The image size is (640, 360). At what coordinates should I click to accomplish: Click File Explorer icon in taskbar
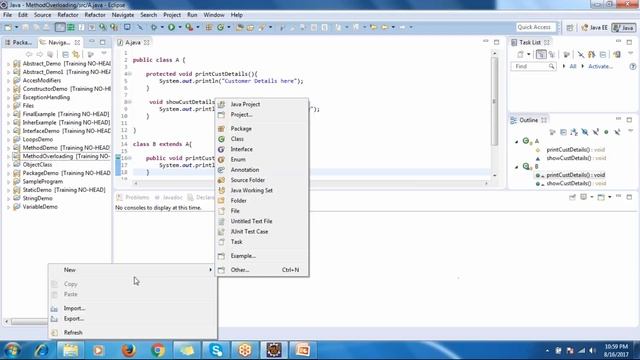pyautogui.click(x=71, y=350)
